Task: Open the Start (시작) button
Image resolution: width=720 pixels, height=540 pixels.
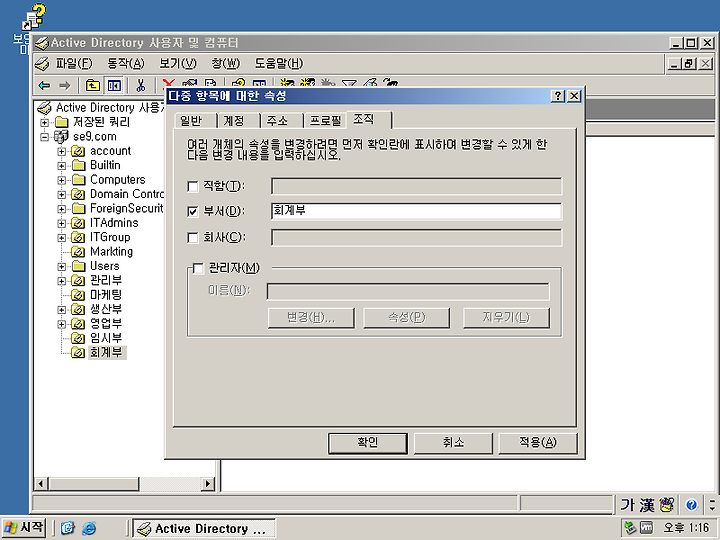Action: click(24, 528)
